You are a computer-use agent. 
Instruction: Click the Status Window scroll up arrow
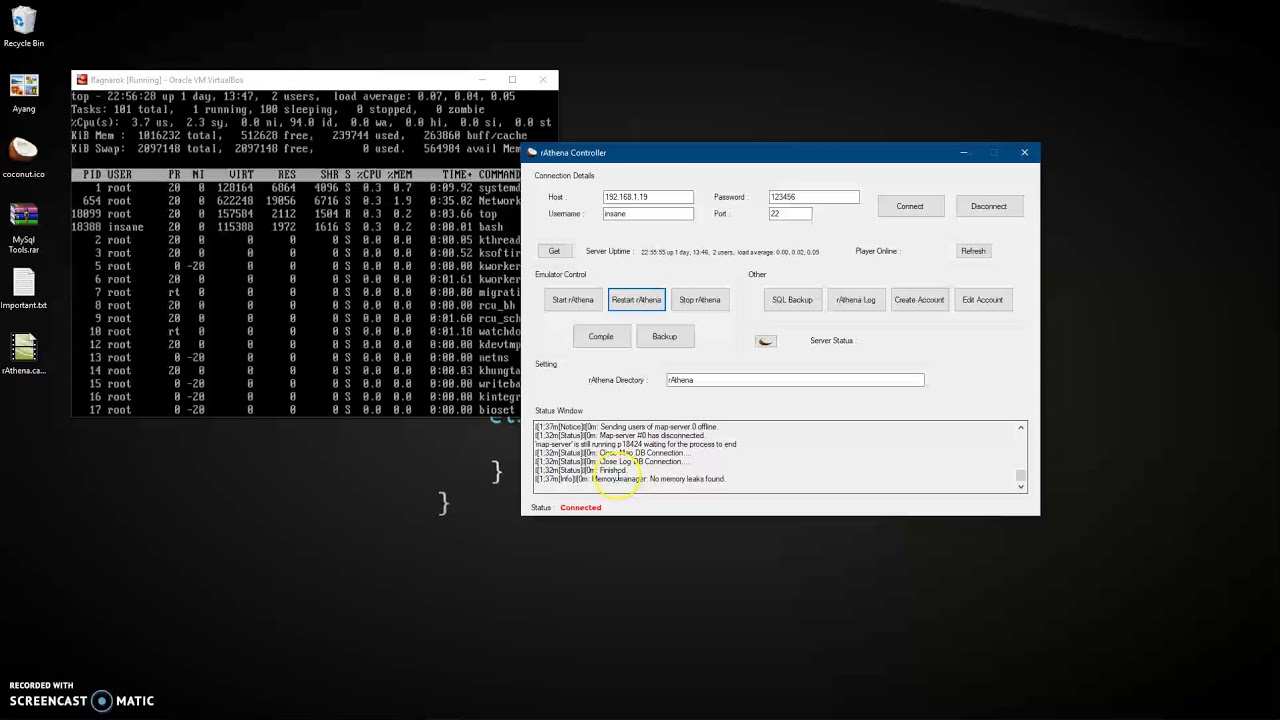(1021, 428)
